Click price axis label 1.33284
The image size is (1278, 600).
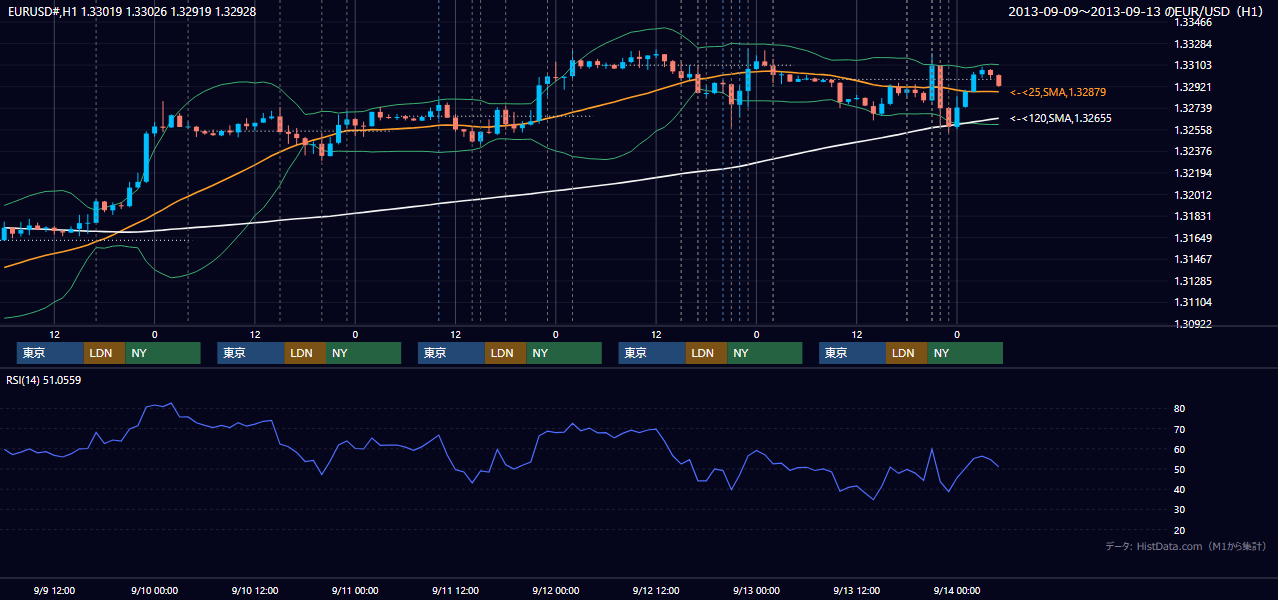[x=1193, y=44]
